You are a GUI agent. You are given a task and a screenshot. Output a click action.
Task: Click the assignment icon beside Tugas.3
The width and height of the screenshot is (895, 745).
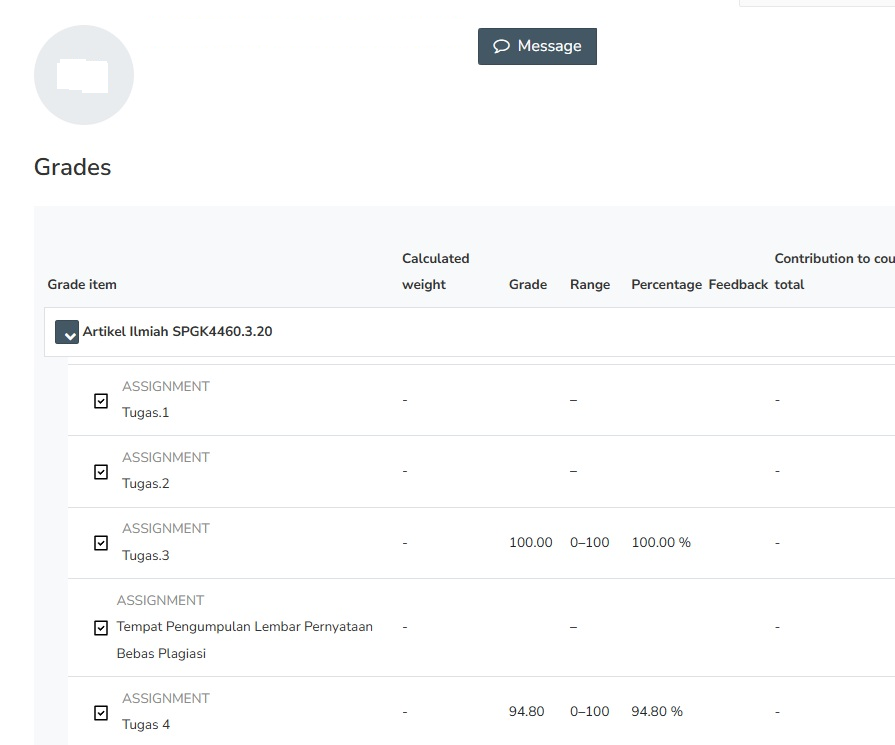[x=101, y=543]
